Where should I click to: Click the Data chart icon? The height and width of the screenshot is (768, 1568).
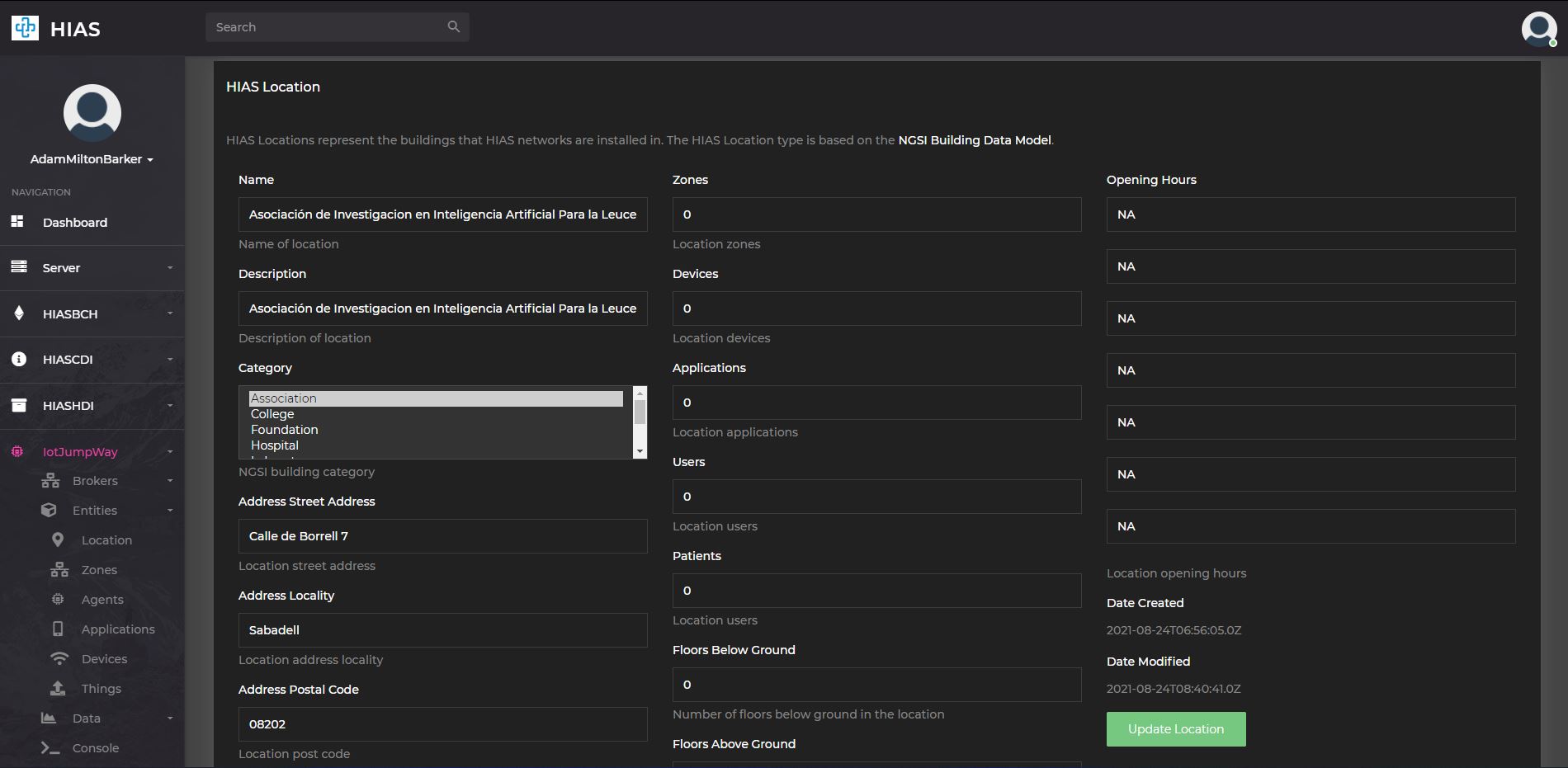(49, 718)
